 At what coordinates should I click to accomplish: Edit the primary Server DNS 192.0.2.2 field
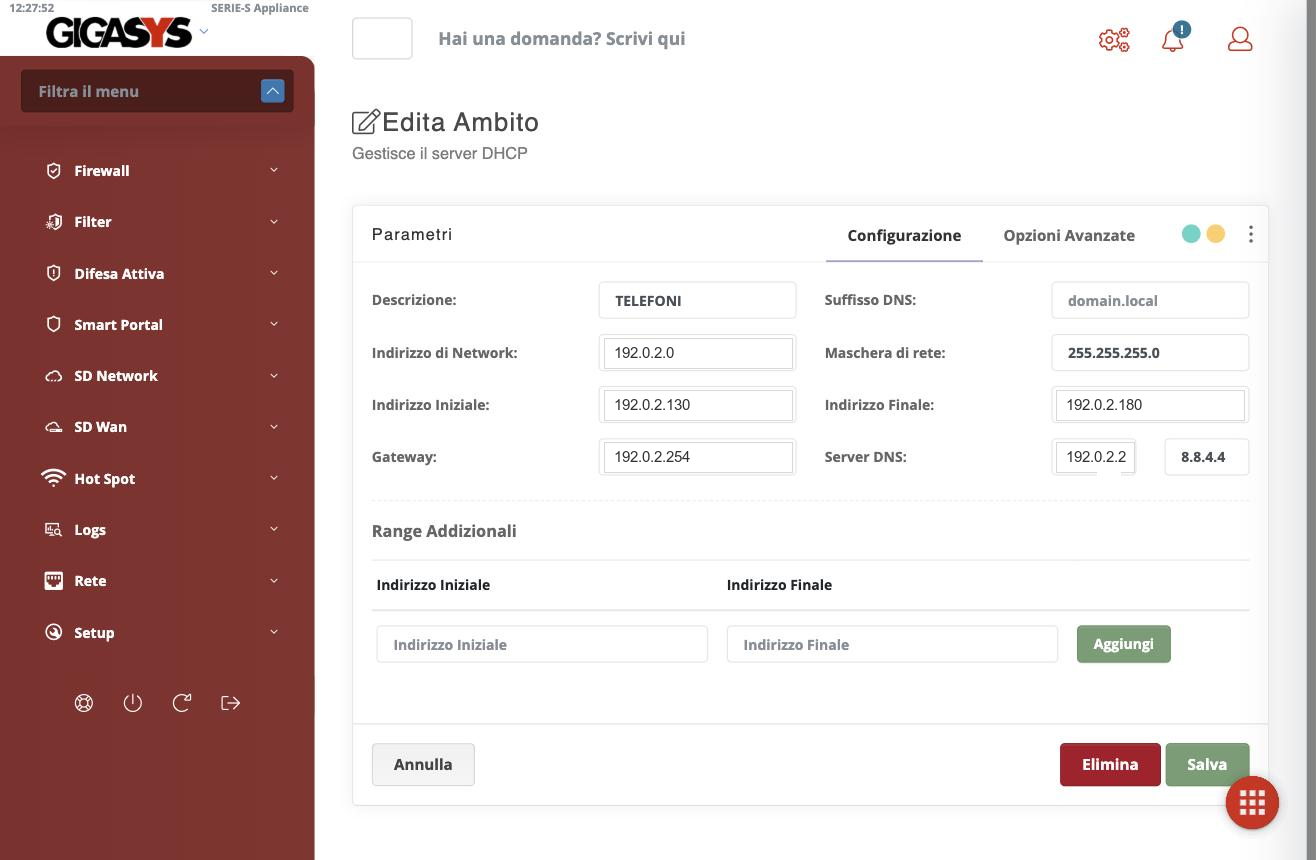coord(1095,456)
